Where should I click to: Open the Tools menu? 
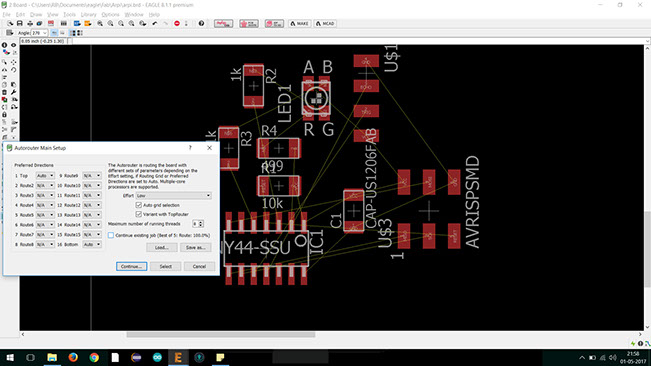(69, 15)
